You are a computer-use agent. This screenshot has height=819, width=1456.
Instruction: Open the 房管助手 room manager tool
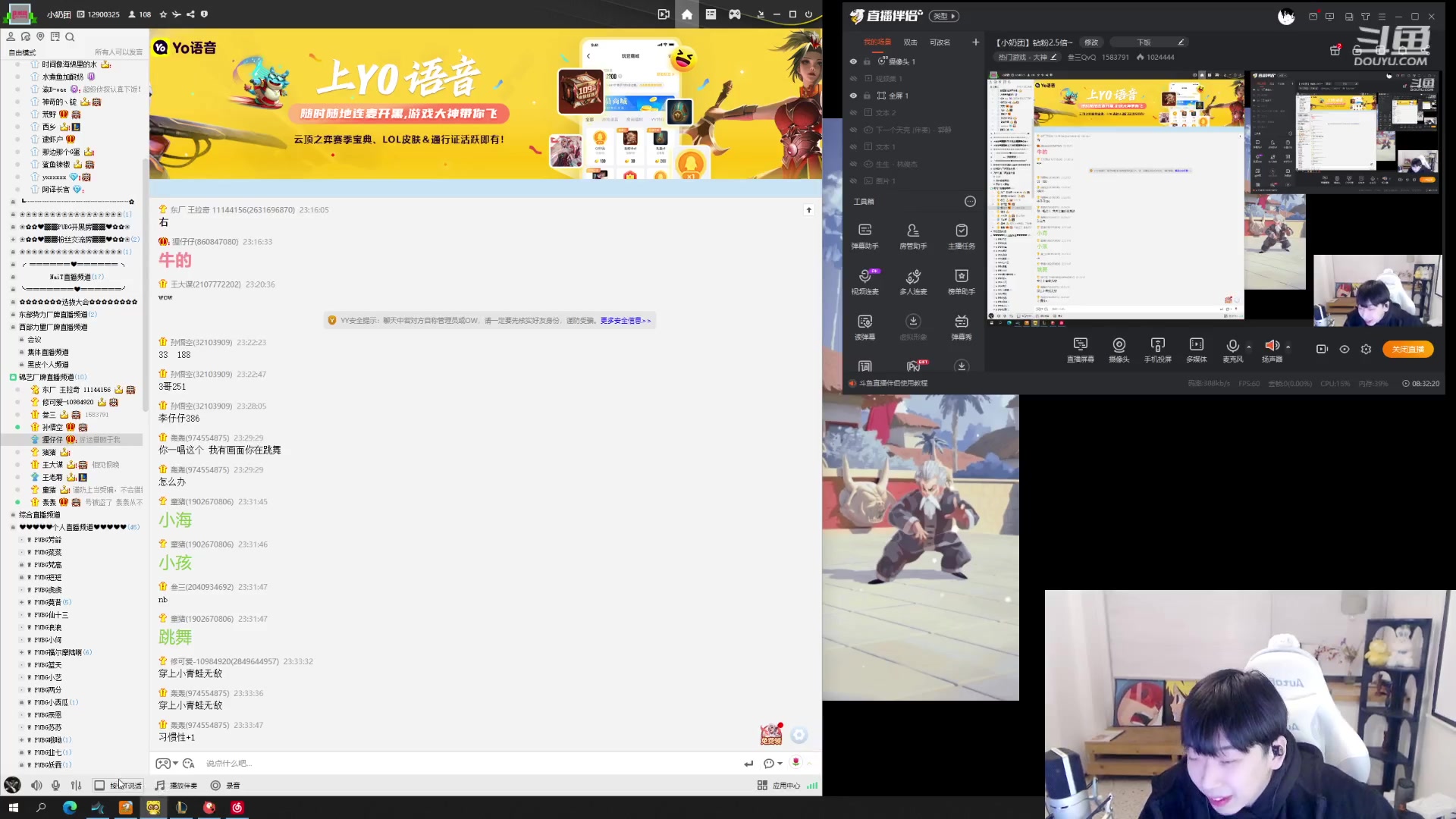pyautogui.click(x=913, y=235)
